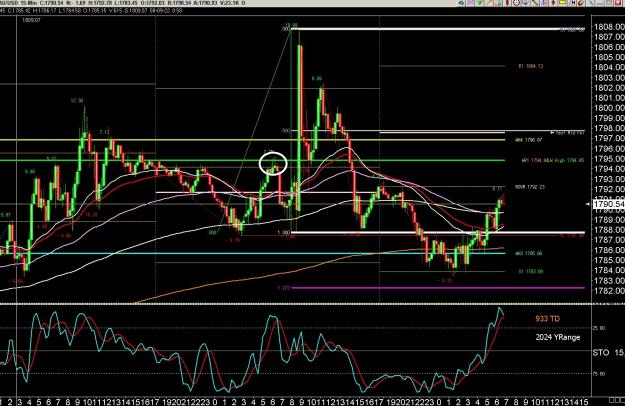Click the cursor data readout line dated 08-09-22

91,11
